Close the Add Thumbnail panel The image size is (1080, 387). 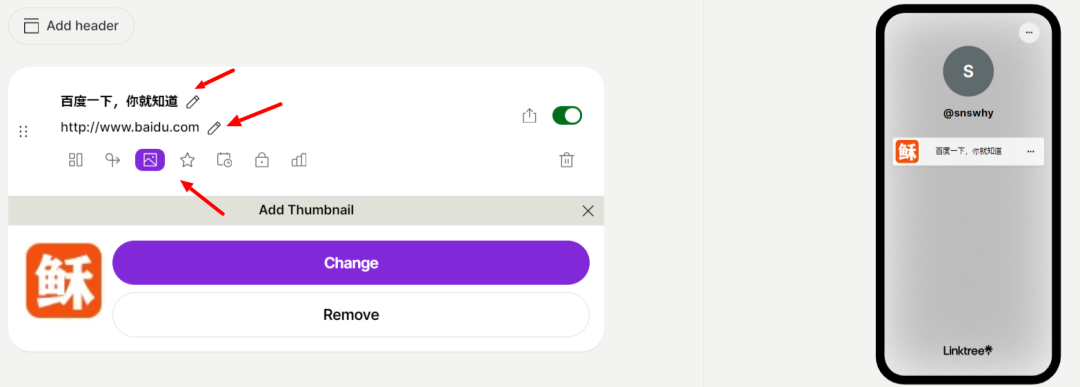[588, 211]
